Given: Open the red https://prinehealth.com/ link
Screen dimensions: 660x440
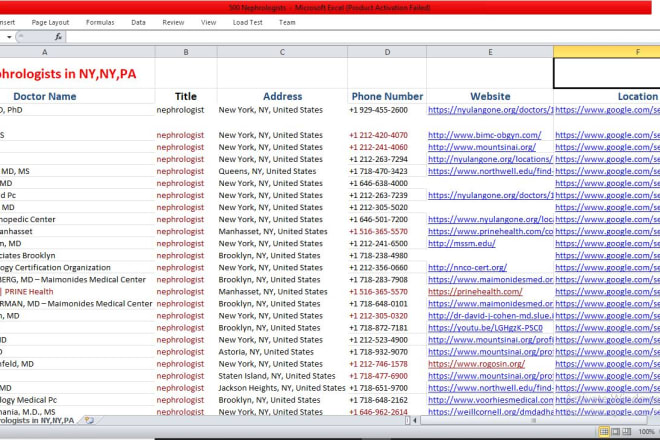Looking at the screenshot, I should point(475,291).
